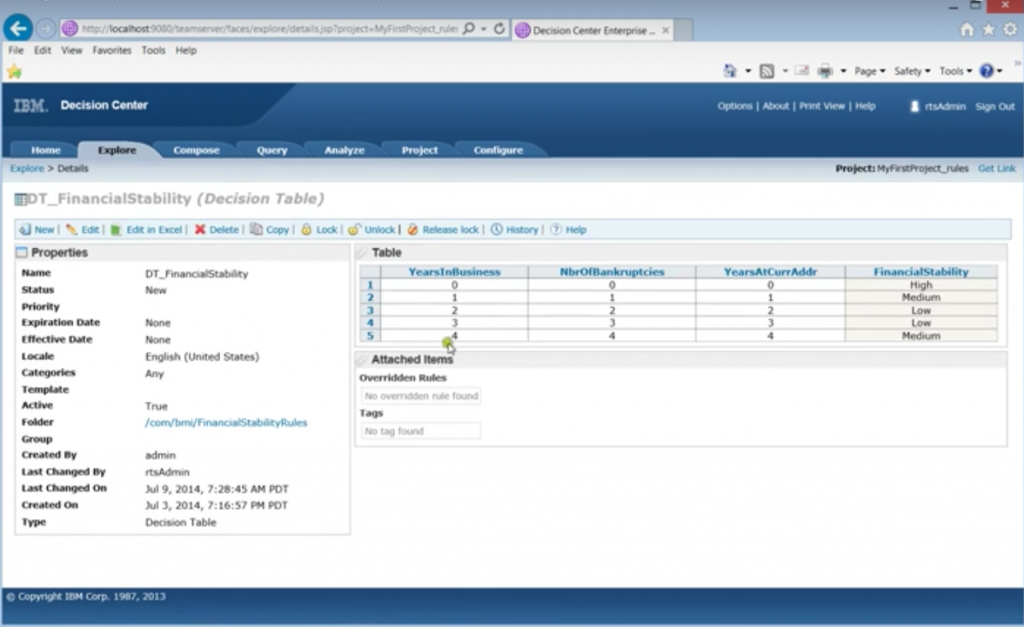Click the read mail icon
This screenshot has height=627, width=1024.
point(802,71)
